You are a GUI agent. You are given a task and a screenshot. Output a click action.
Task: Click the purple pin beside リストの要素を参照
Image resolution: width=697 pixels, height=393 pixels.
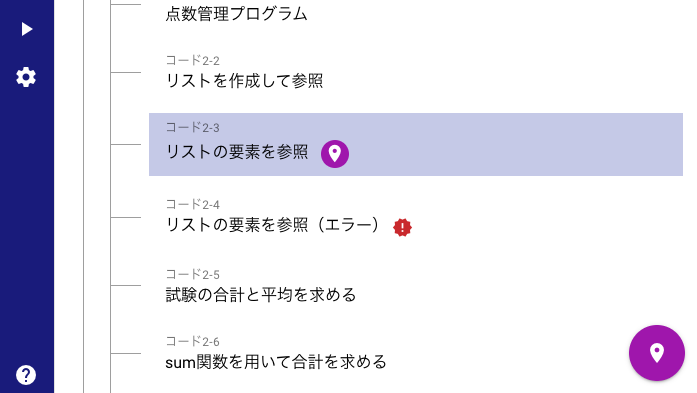pos(335,154)
